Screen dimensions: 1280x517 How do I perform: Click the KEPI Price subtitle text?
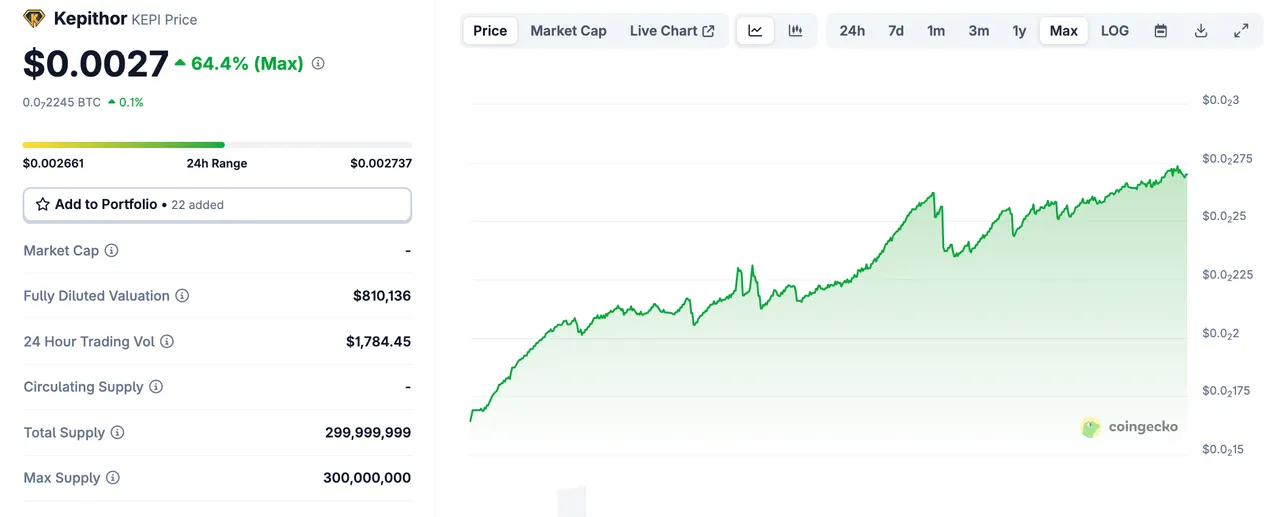pos(165,19)
